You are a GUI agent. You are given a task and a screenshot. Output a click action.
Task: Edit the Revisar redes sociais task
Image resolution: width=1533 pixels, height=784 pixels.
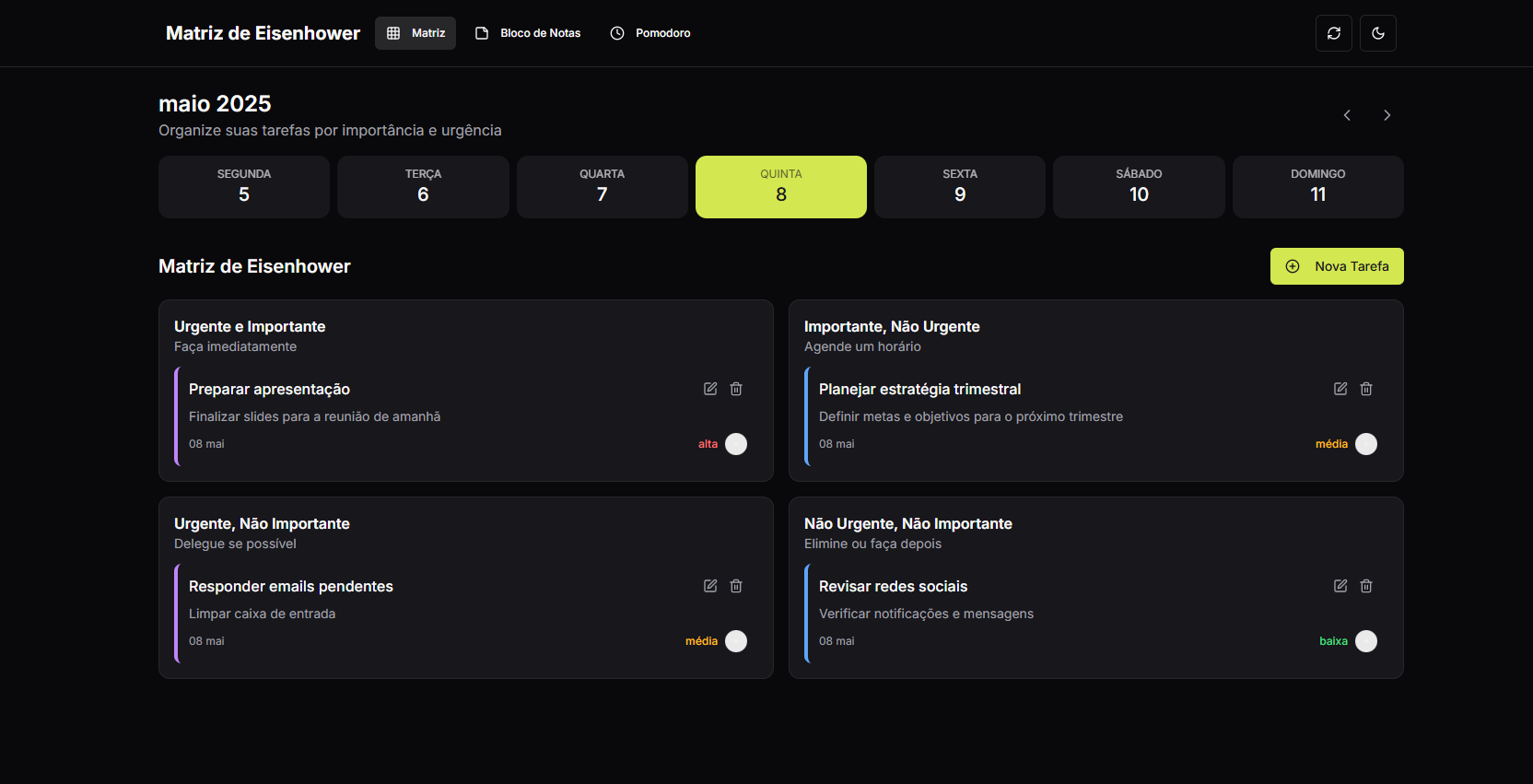pyautogui.click(x=1340, y=586)
